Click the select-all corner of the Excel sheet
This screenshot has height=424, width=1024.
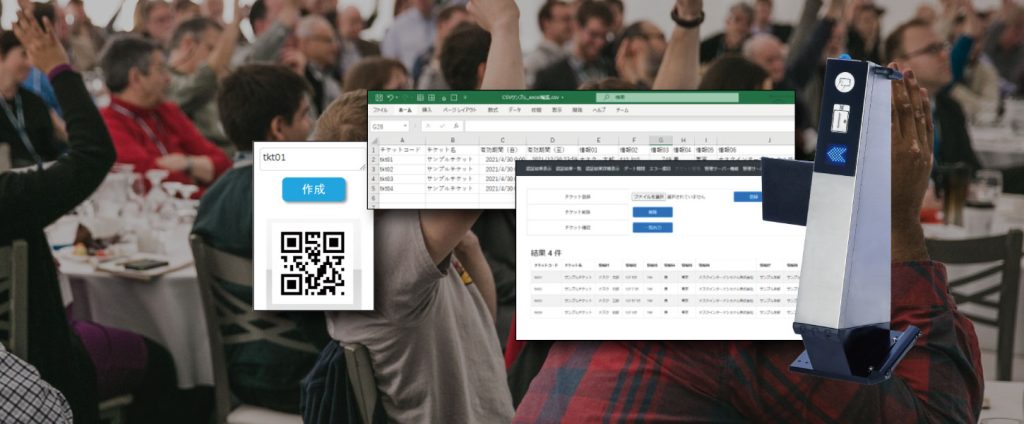tap(374, 140)
